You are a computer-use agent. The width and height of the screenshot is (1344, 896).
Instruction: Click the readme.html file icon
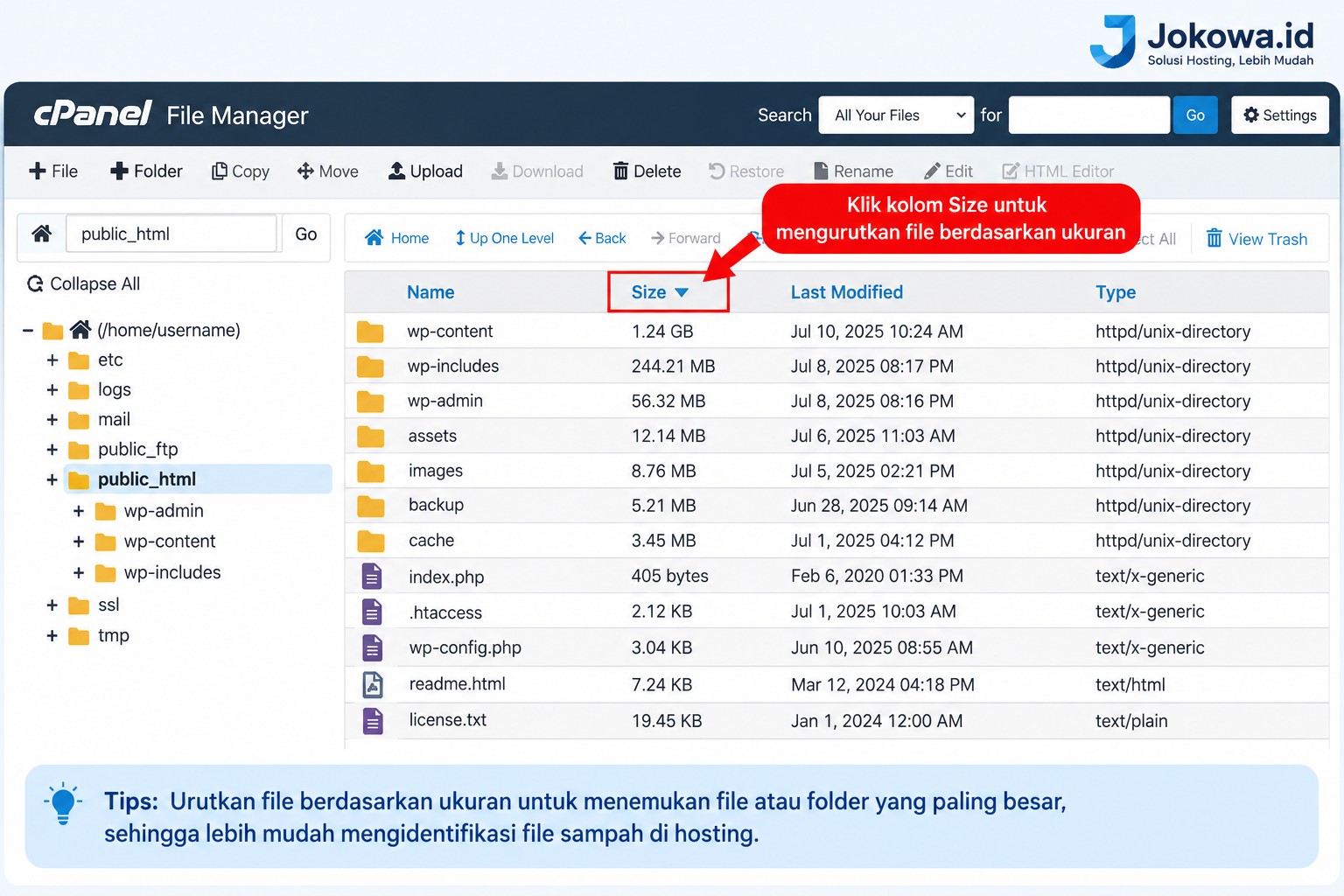tap(372, 684)
